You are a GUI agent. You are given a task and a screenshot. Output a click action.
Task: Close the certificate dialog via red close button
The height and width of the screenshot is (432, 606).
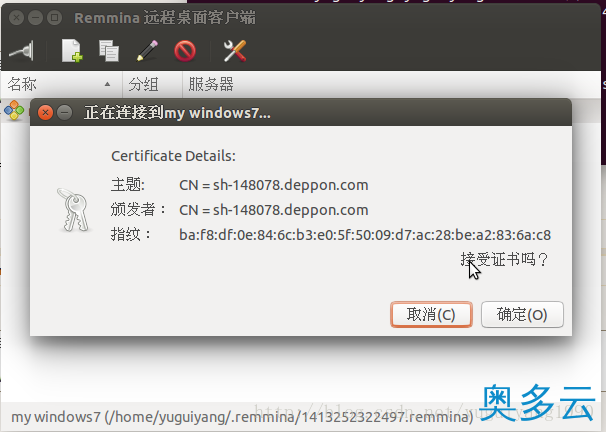click(x=45, y=112)
